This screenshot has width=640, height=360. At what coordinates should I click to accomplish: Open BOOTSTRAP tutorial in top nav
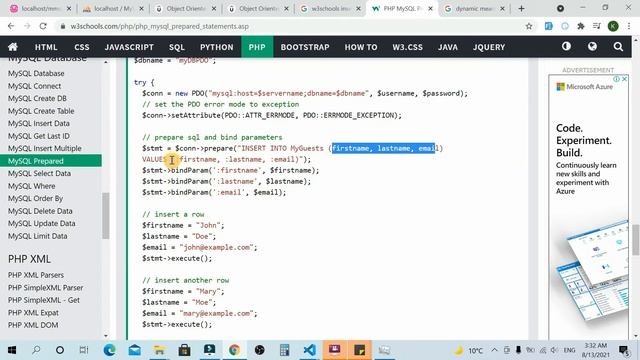[305, 47]
